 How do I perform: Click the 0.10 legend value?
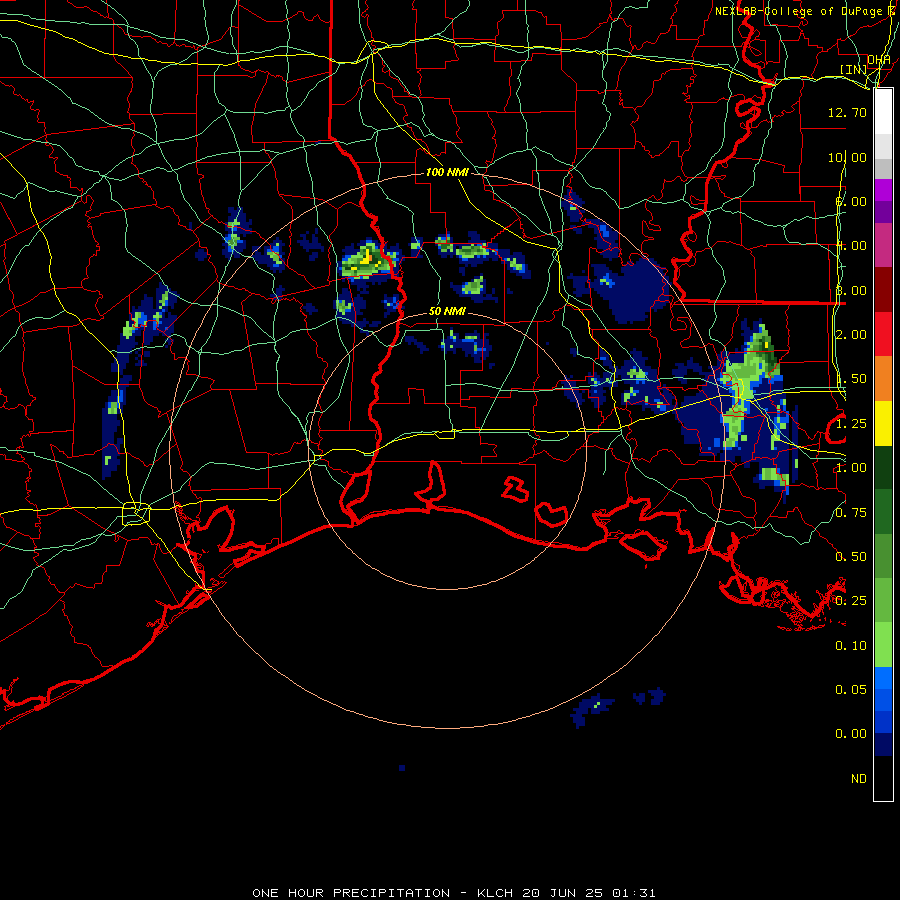tap(851, 646)
